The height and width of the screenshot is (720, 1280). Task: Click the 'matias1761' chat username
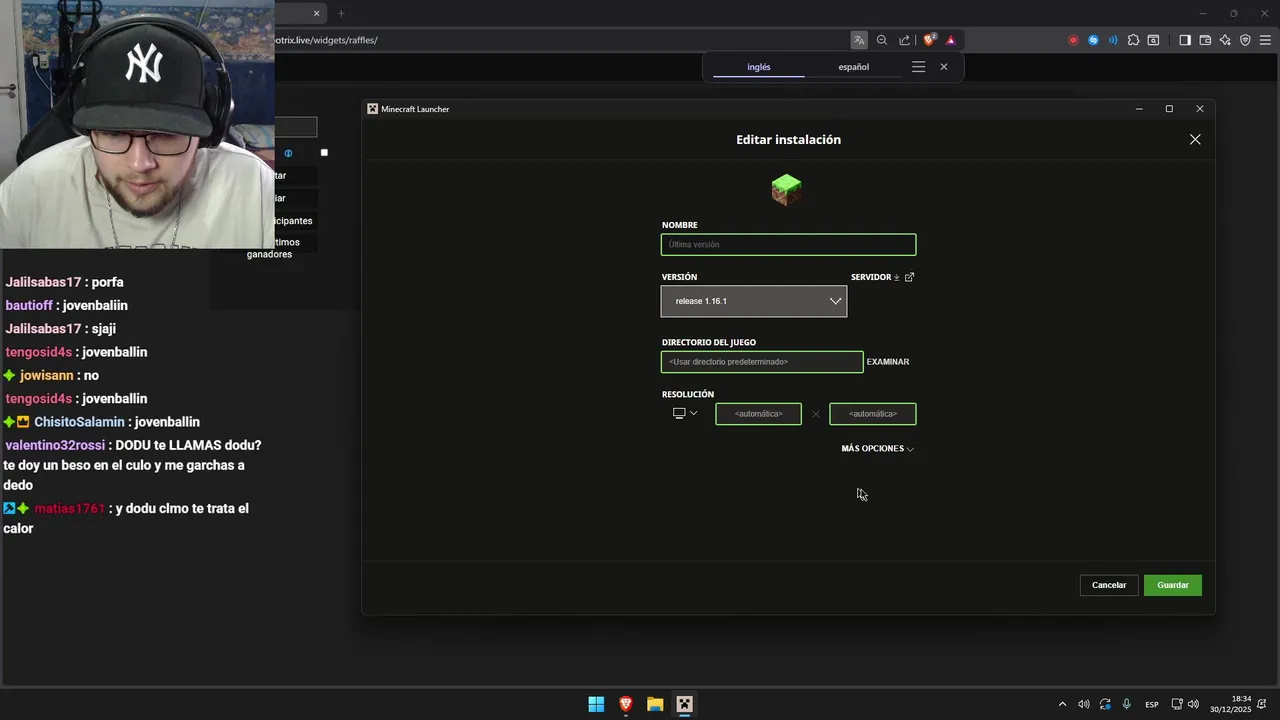coord(69,508)
